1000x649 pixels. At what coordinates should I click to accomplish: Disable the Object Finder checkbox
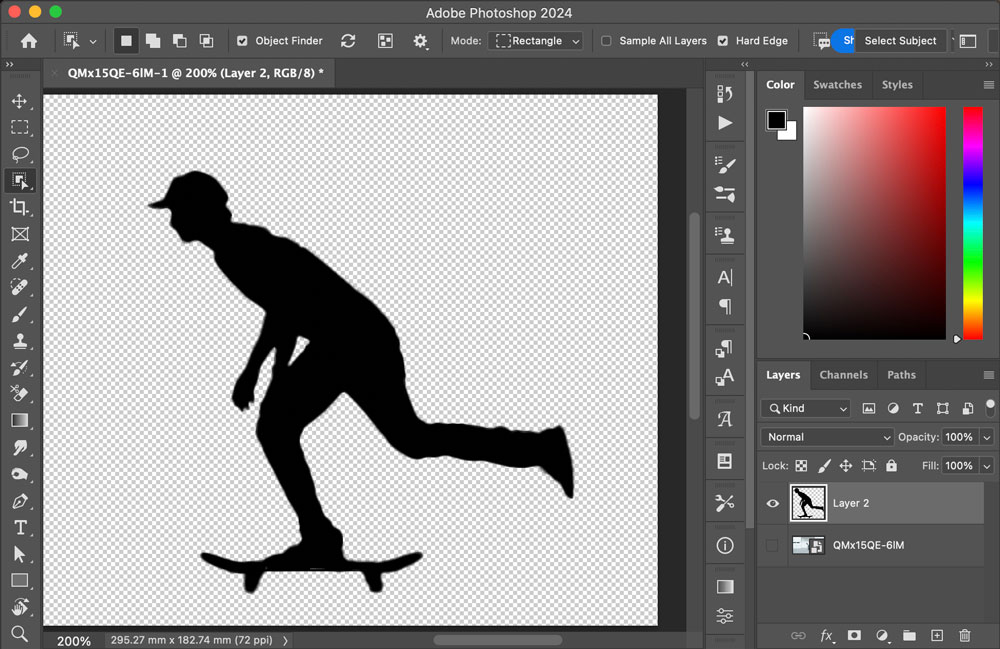pos(242,41)
